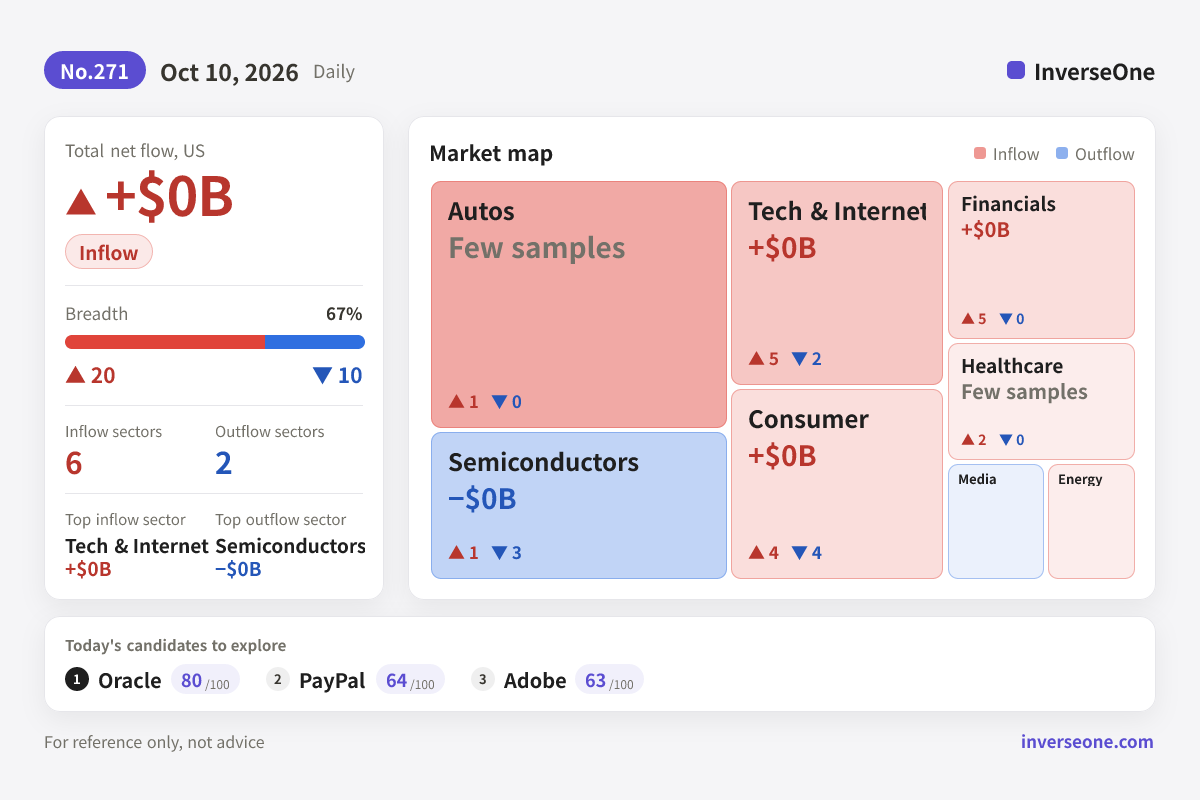Image resolution: width=1200 pixels, height=800 pixels.
Task: Click the Outflow legend color square
Action: pyautogui.click(x=1062, y=154)
